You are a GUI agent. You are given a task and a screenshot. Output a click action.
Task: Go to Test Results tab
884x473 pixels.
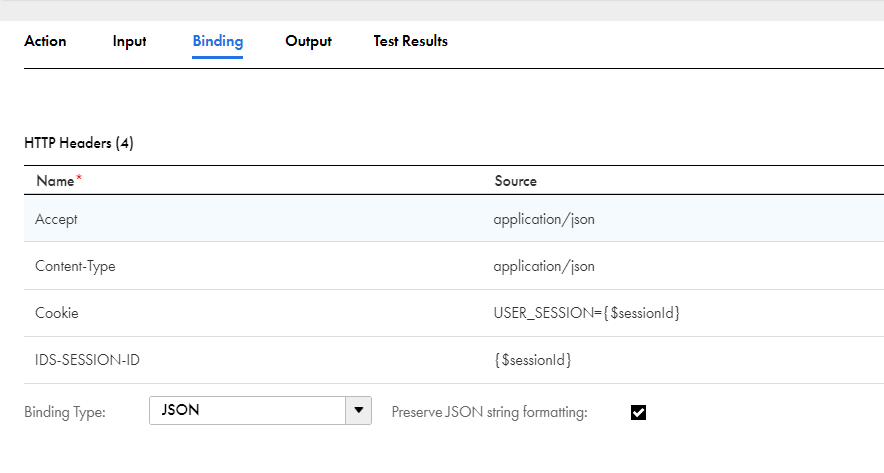point(410,41)
